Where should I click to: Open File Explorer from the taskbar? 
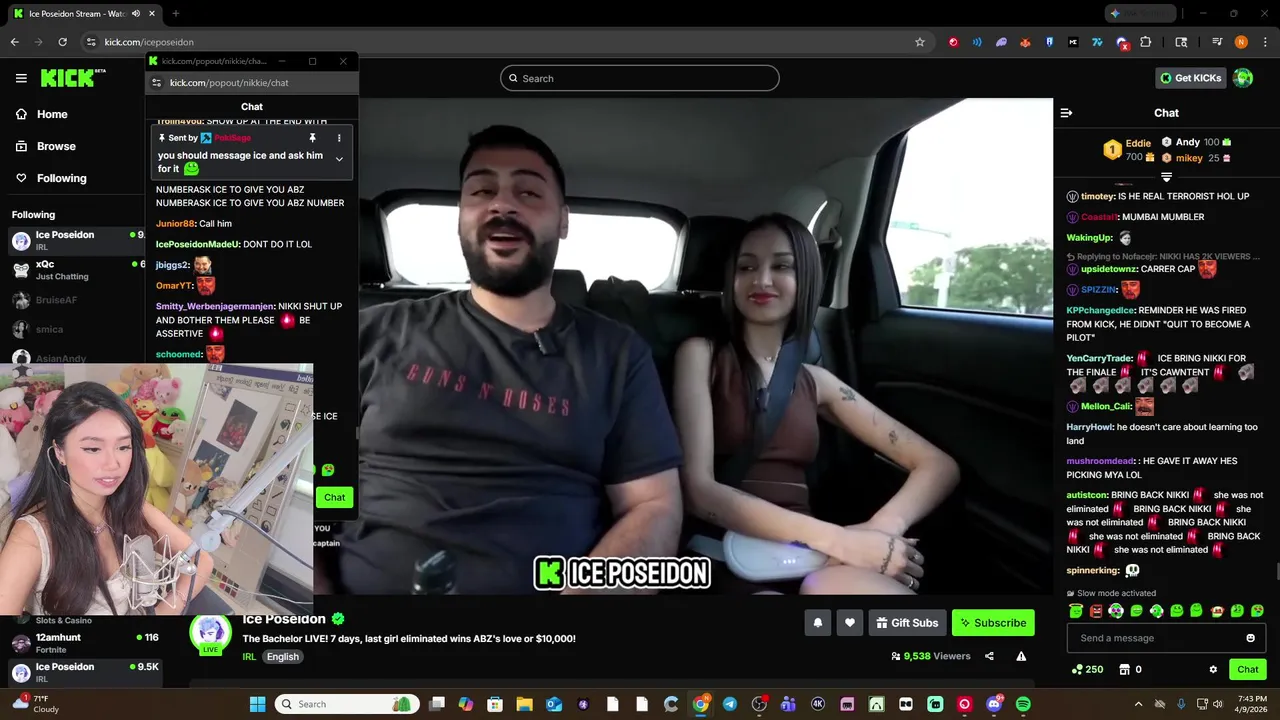point(524,704)
